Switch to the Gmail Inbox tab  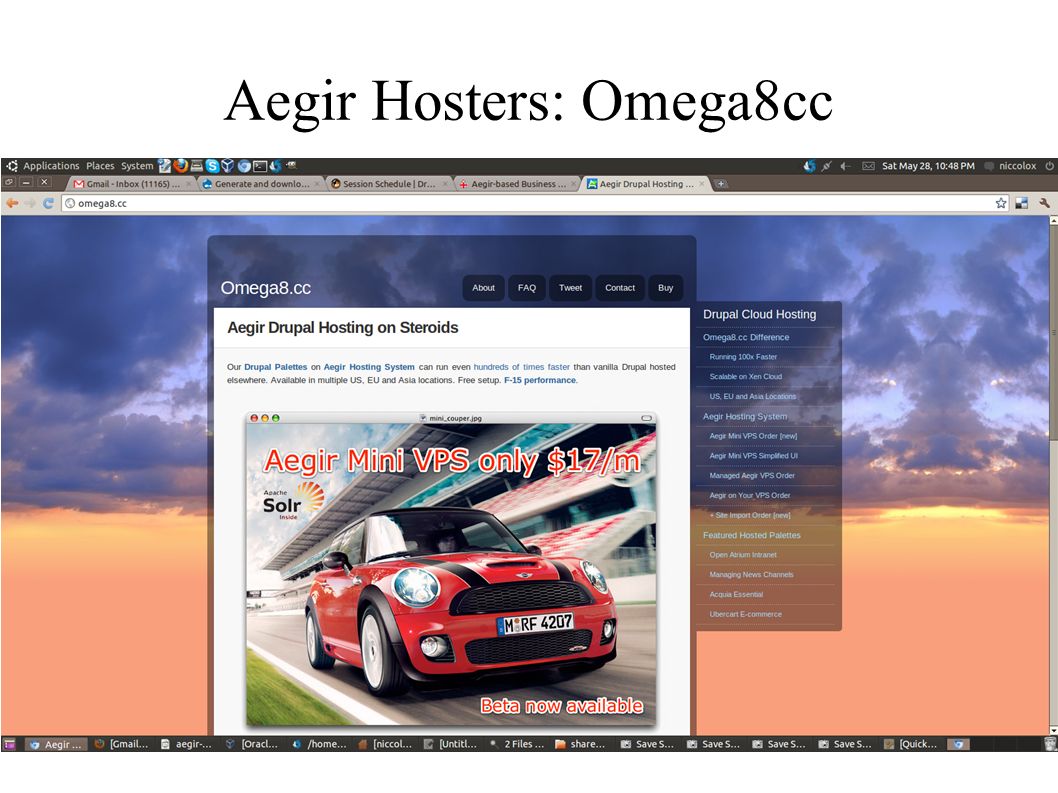[132, 184]
